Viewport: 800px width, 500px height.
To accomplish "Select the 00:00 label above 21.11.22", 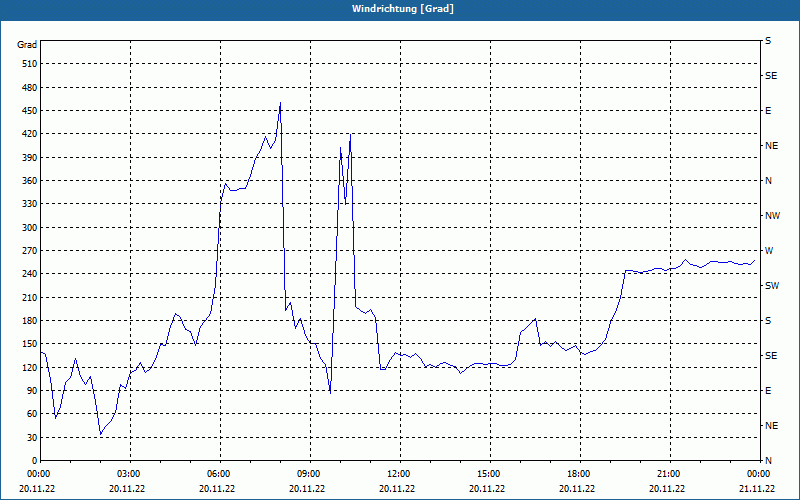I will coord(758,474).
